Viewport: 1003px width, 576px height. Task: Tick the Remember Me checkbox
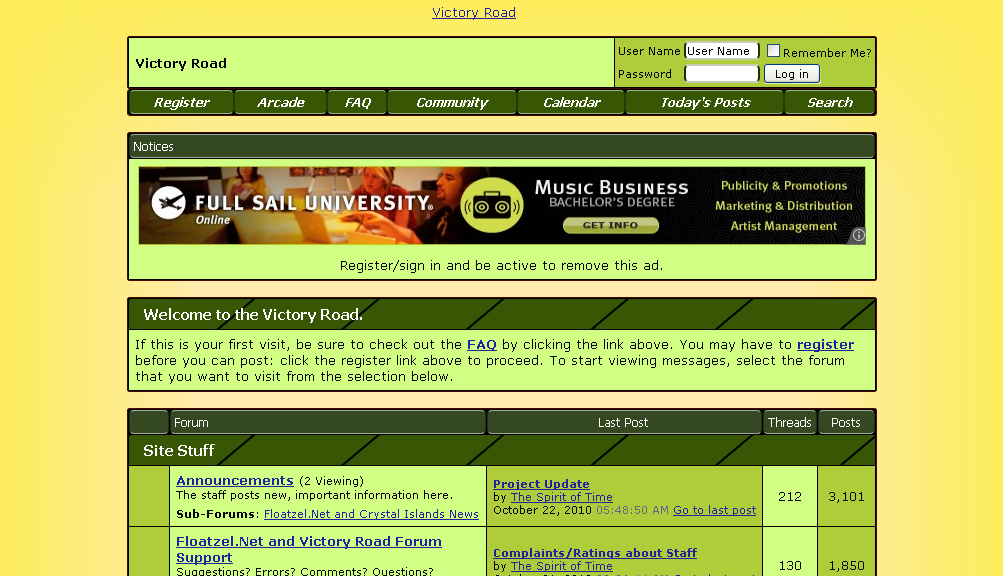point(773,51)
